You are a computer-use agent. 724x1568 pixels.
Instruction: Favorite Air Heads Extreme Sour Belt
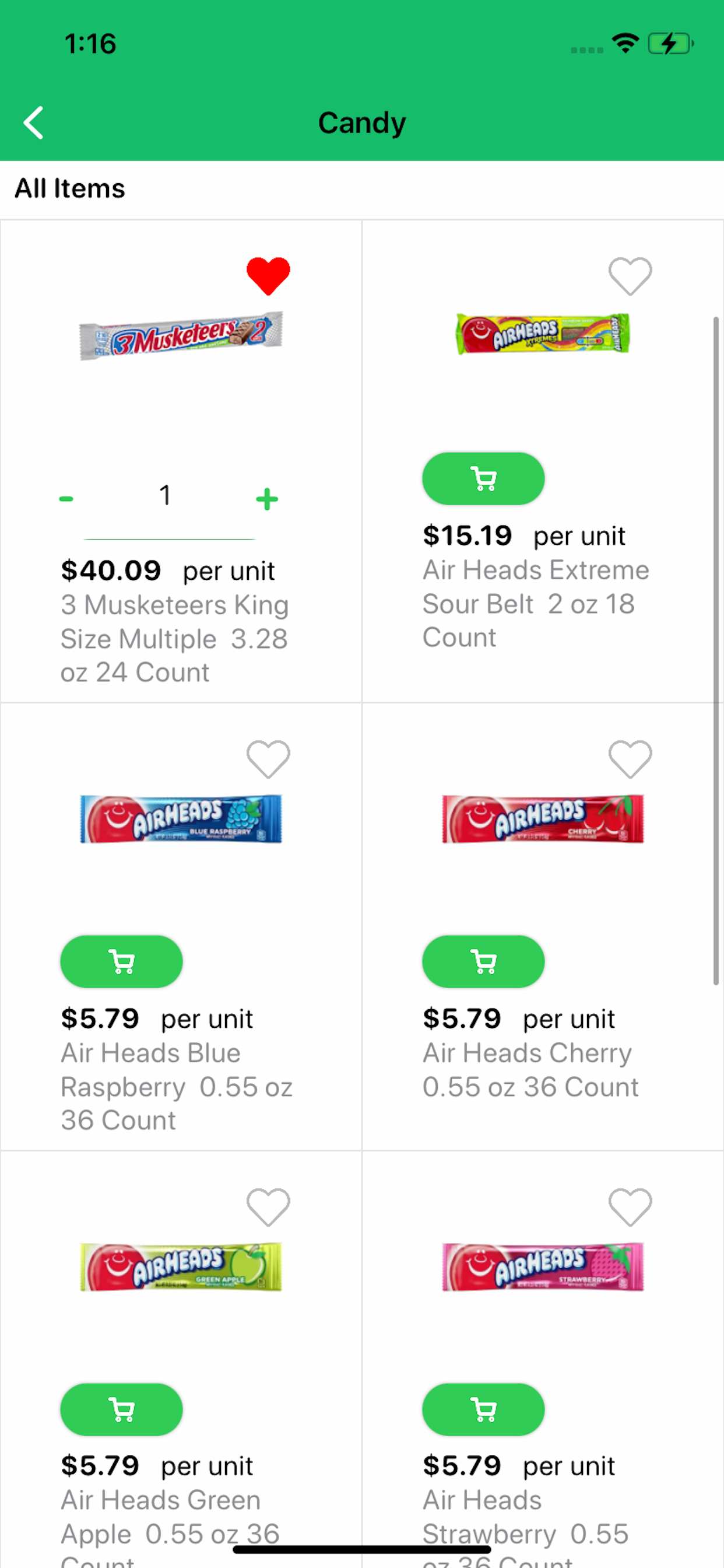(x=630, y=276)
